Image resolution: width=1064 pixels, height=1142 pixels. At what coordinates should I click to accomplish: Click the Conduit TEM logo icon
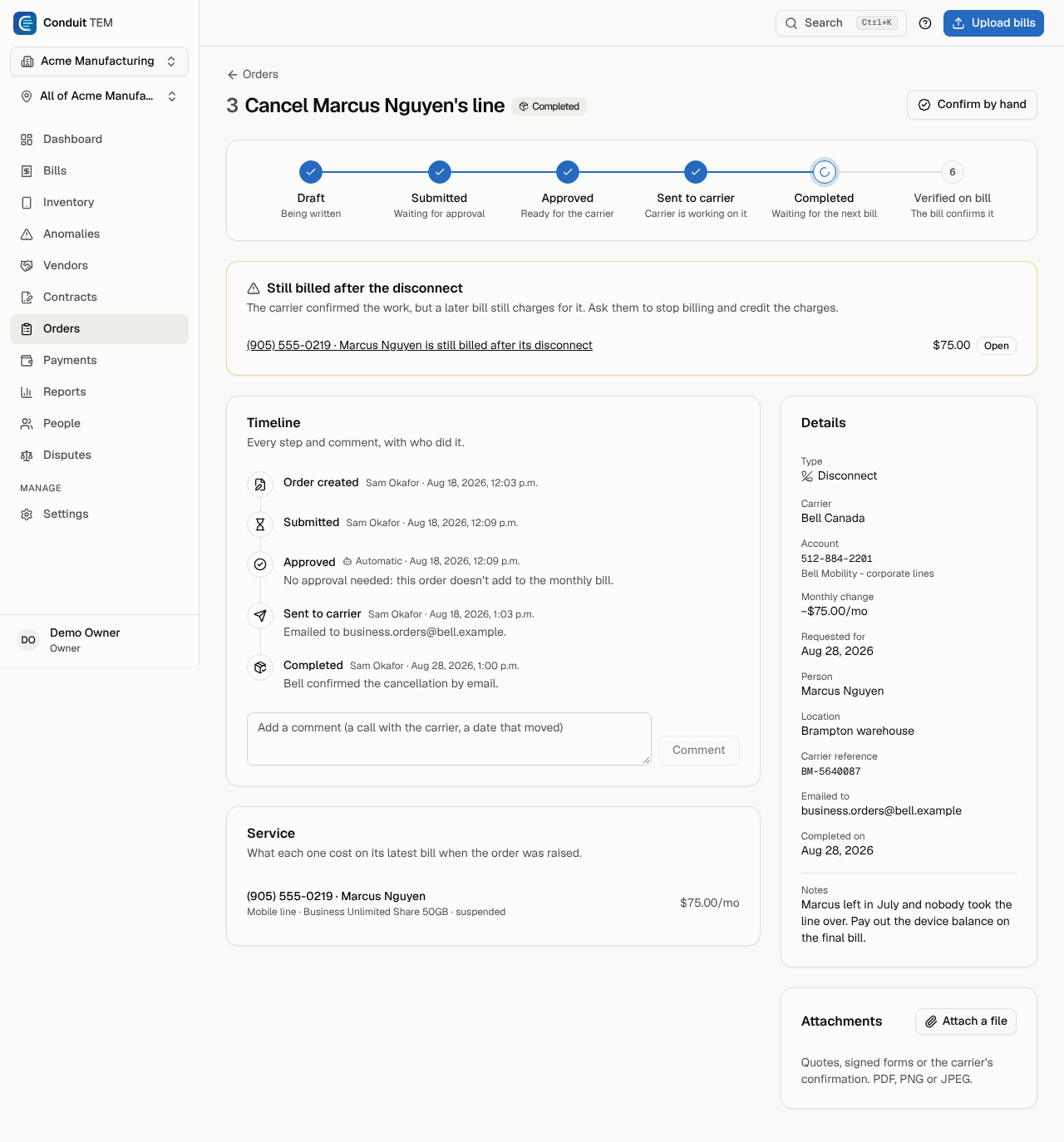click(x=25, y=23)
